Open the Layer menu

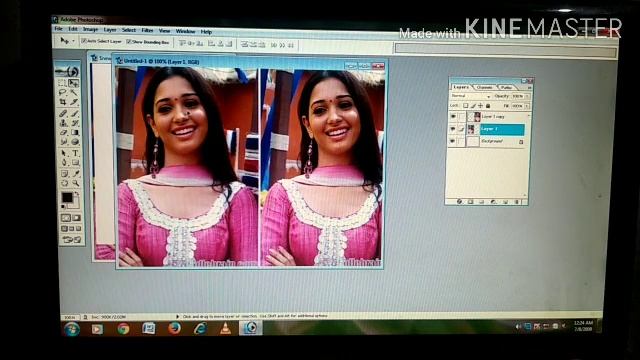click(x=110, y=30)
